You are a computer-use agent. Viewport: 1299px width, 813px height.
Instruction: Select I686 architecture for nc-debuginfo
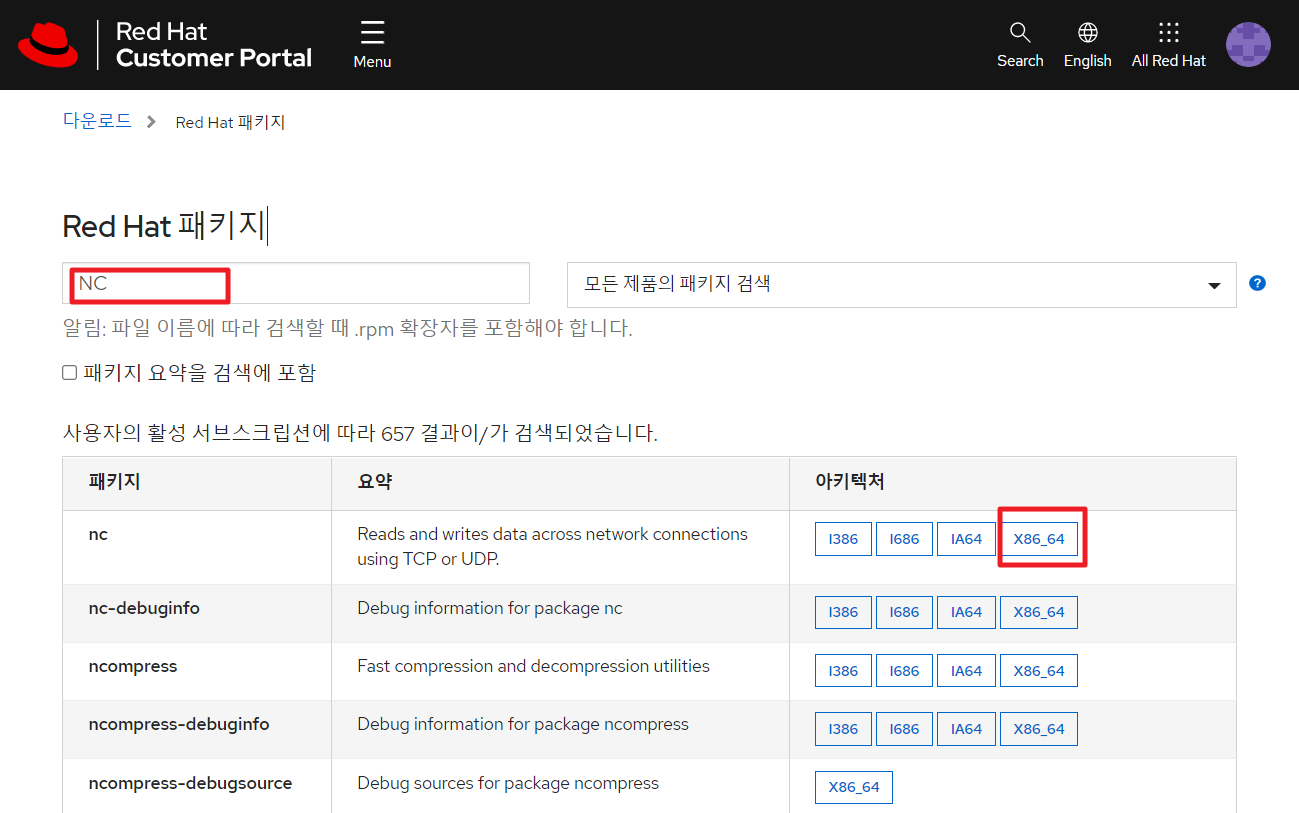tap(904, 612)
